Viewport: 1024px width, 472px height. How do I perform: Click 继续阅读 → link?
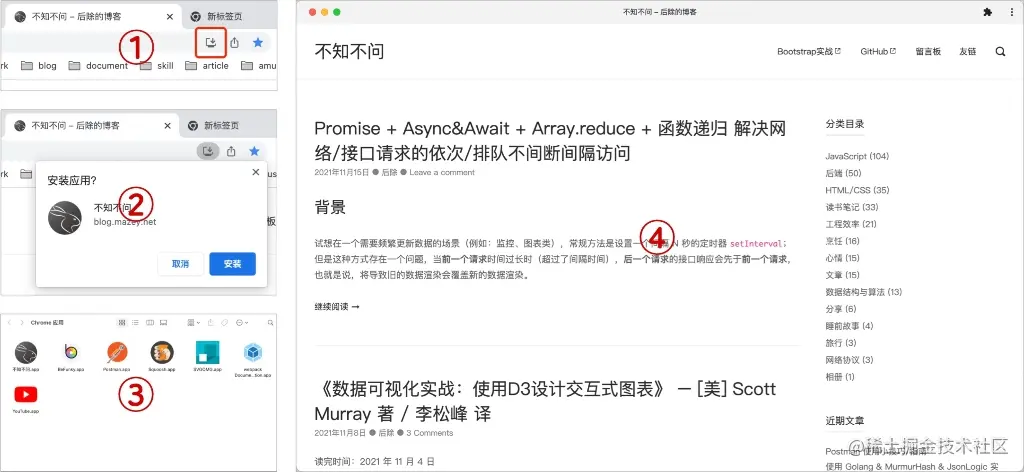337,306
